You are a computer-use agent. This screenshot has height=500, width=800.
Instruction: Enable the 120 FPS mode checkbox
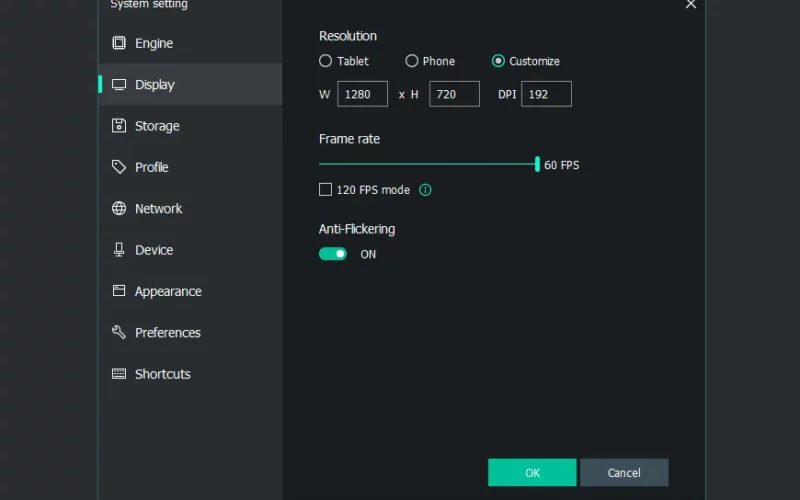tap(326, 190)
